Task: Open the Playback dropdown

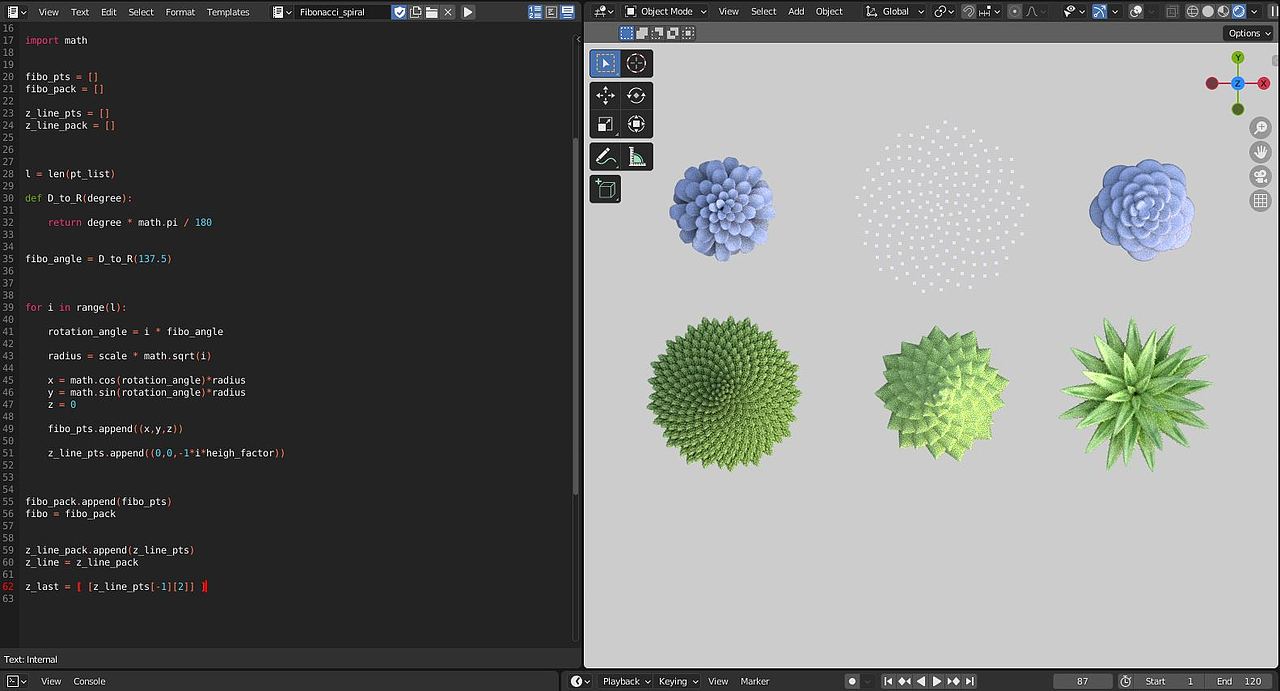Action: point(625,681)
